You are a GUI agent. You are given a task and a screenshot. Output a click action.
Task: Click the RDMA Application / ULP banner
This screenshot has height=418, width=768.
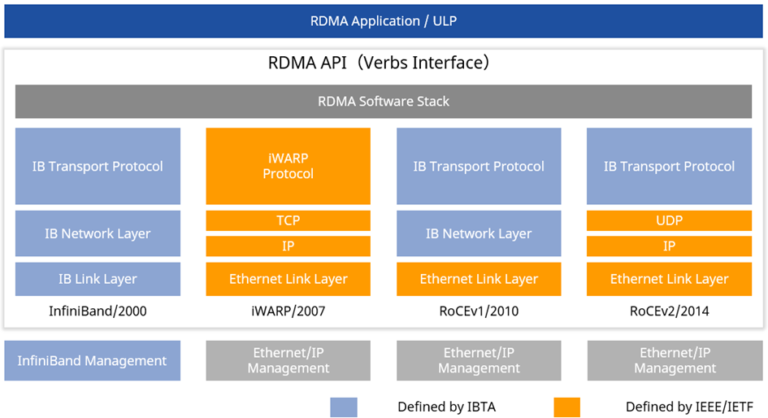383,20
